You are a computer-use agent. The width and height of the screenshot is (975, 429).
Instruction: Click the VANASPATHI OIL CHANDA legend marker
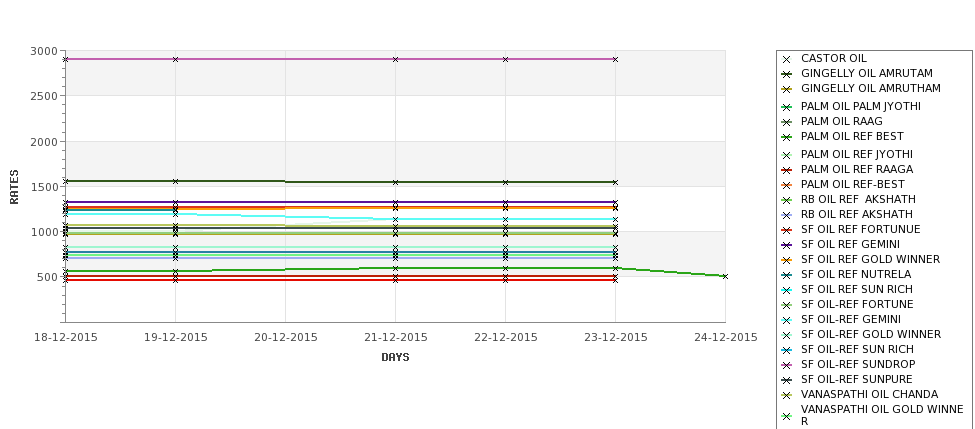[x=786, y=395]
